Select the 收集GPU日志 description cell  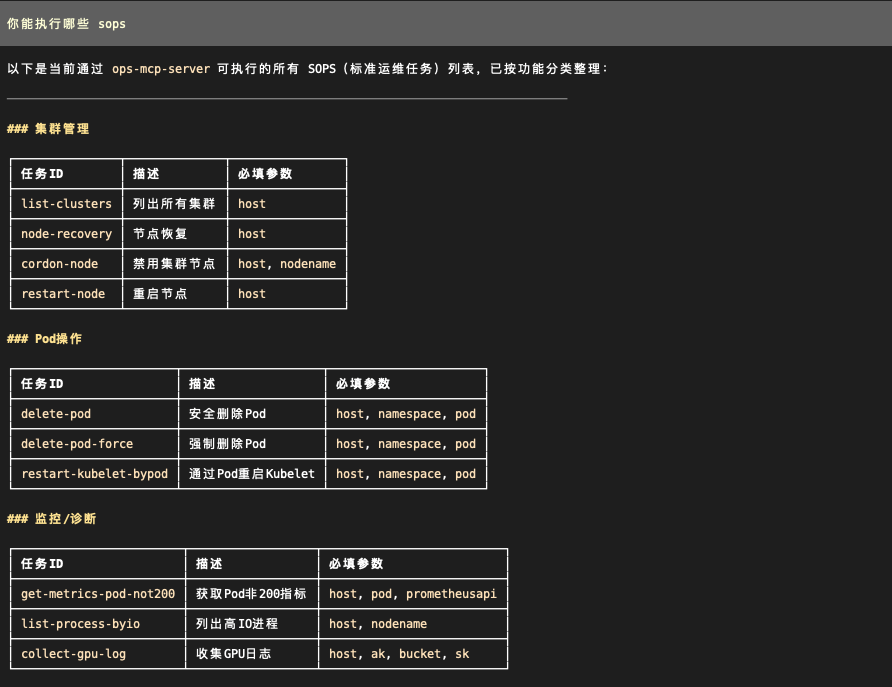click(233, 654)
